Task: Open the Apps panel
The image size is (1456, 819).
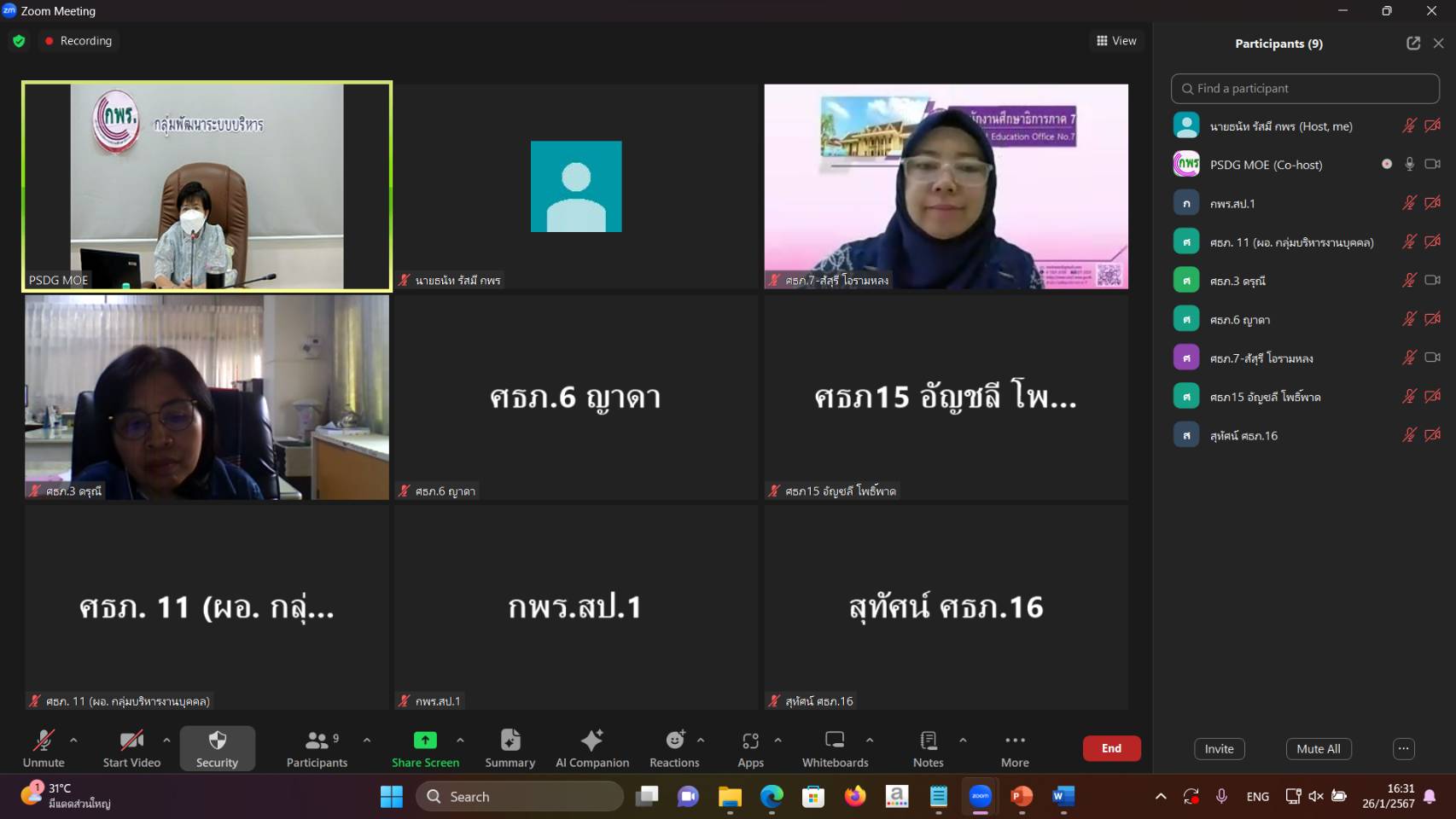Action: point(750,748)
